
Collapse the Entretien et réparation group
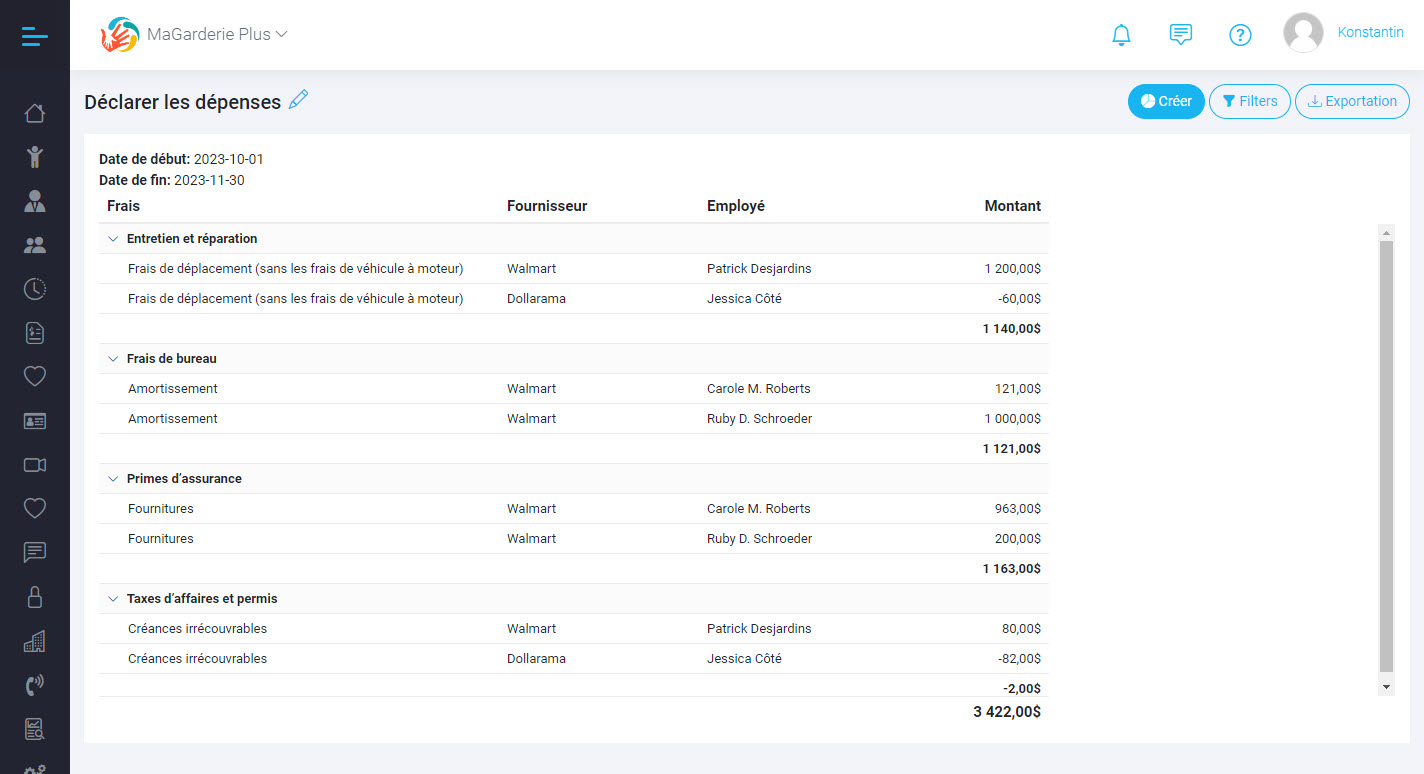click(x=112, y=238)
